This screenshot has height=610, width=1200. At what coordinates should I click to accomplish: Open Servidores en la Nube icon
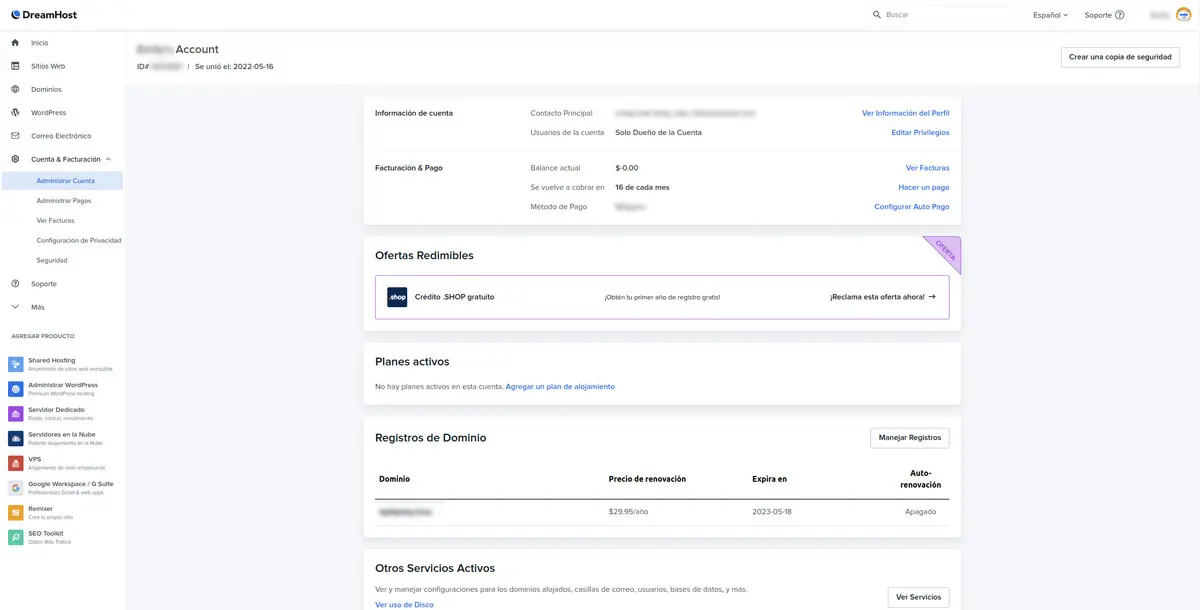(x=16, y=439)
